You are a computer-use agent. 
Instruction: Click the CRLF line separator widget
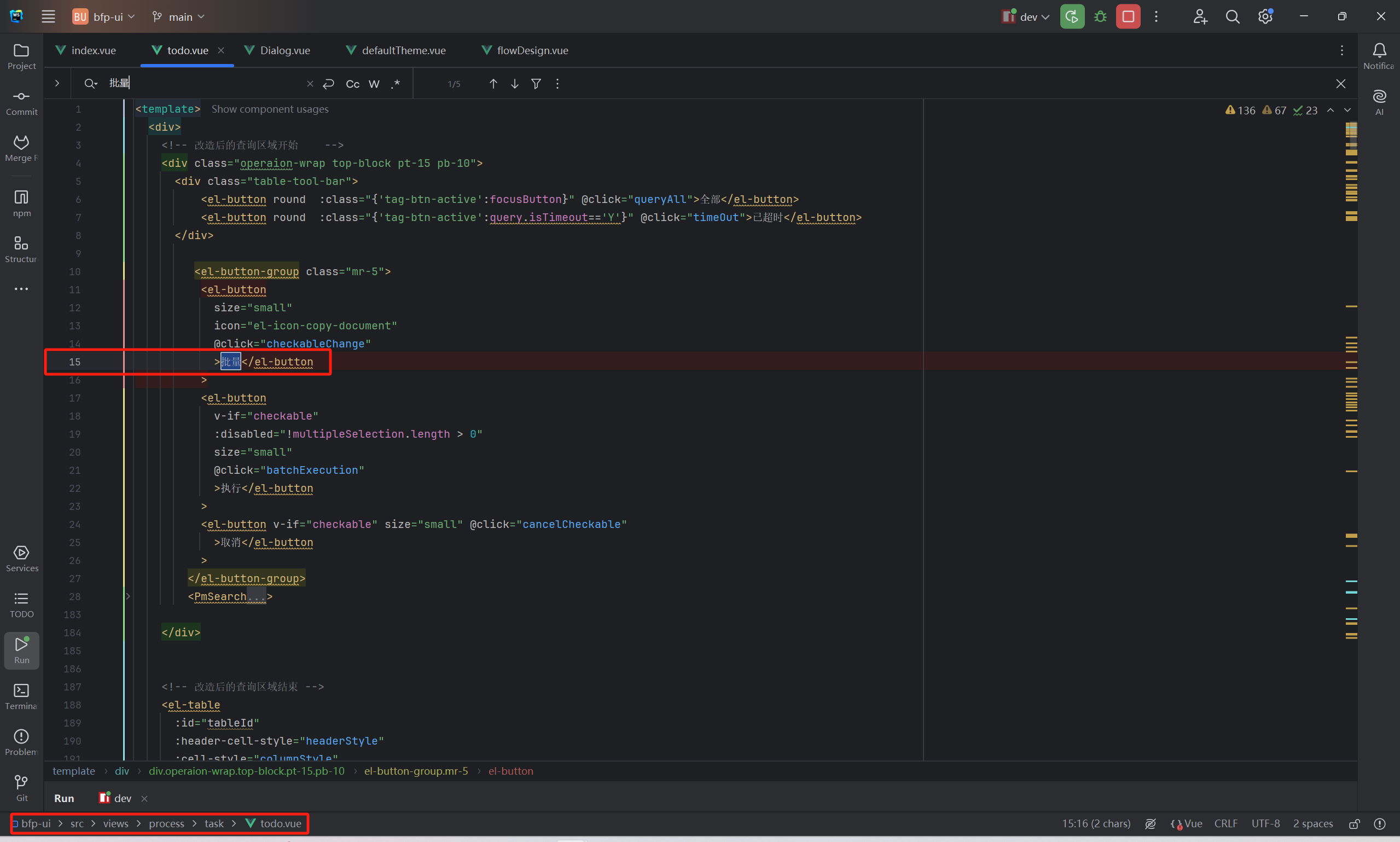click(1225, 823)
